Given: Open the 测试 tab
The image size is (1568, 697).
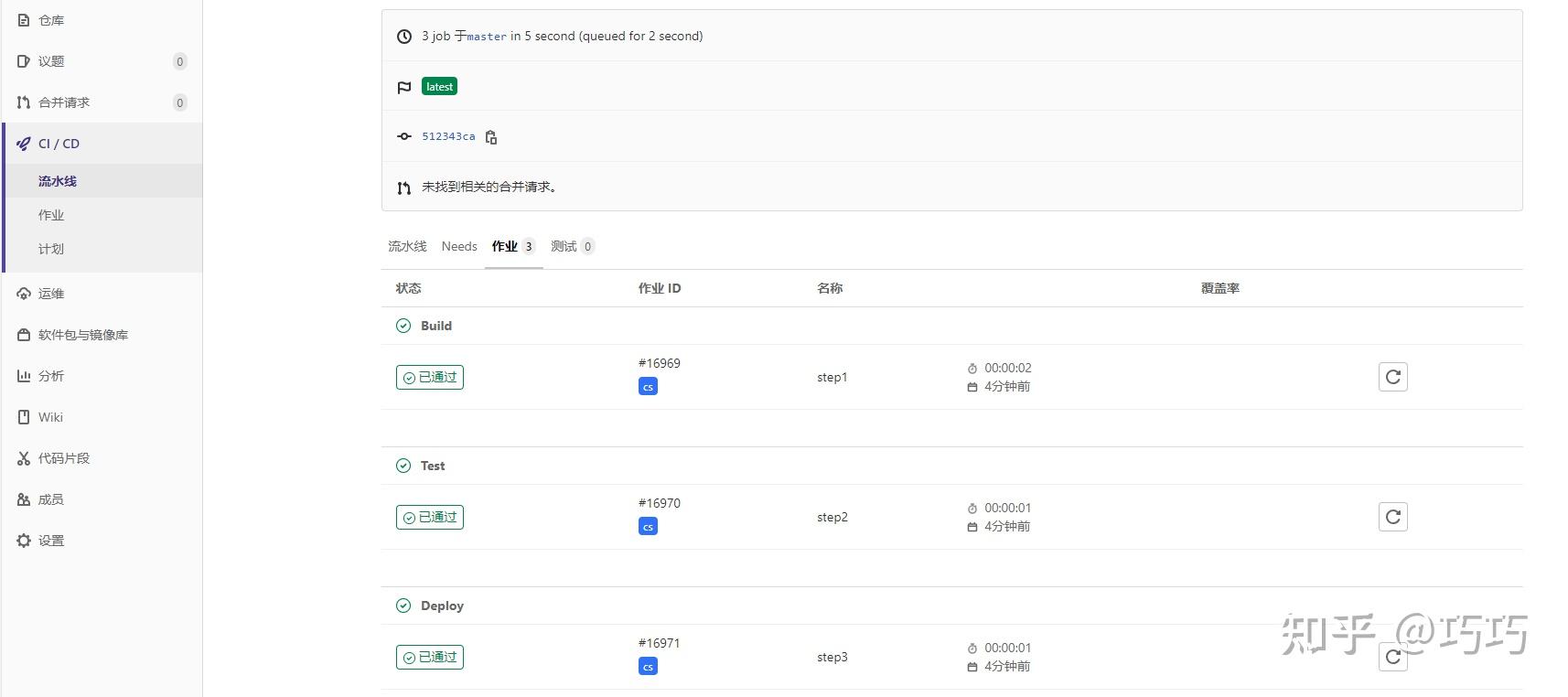Looking at the screenshot, I should [564, 246].
